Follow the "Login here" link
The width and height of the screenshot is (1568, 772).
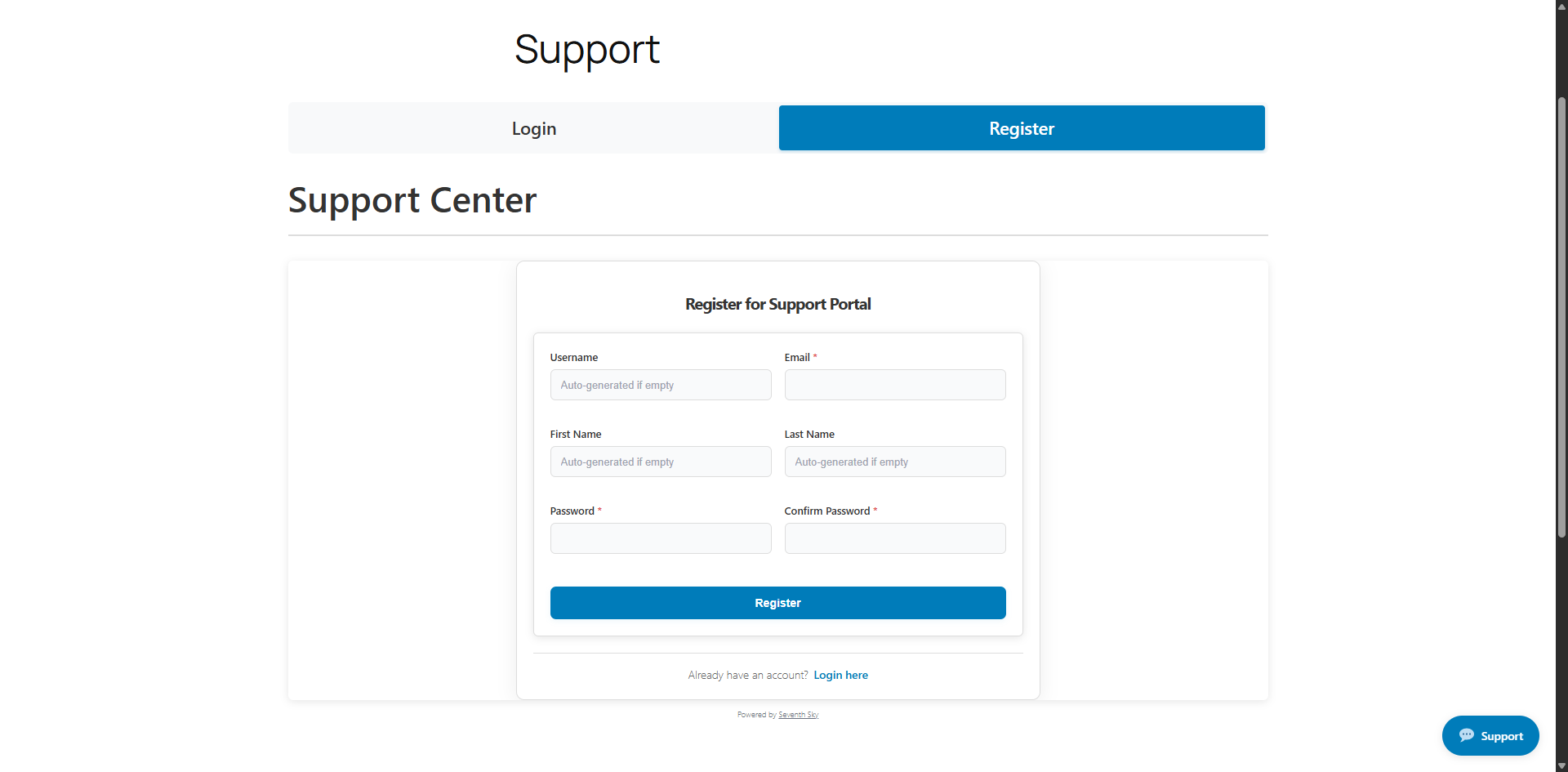[x=840, y=675]
